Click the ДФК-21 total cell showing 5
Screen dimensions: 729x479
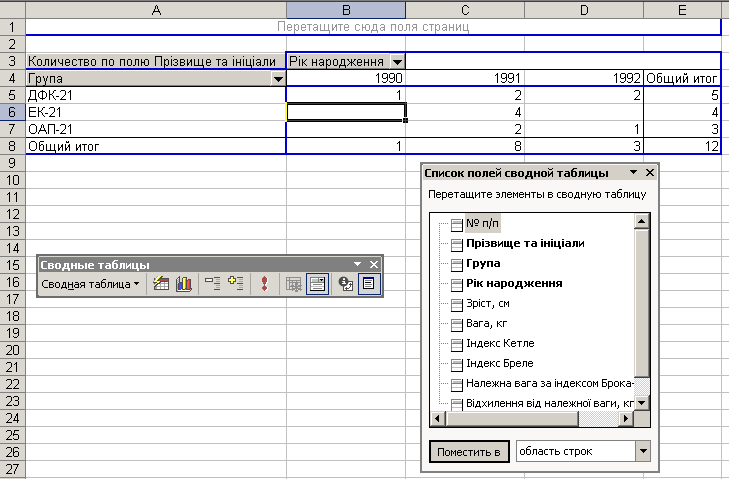[x=682, y=95]
